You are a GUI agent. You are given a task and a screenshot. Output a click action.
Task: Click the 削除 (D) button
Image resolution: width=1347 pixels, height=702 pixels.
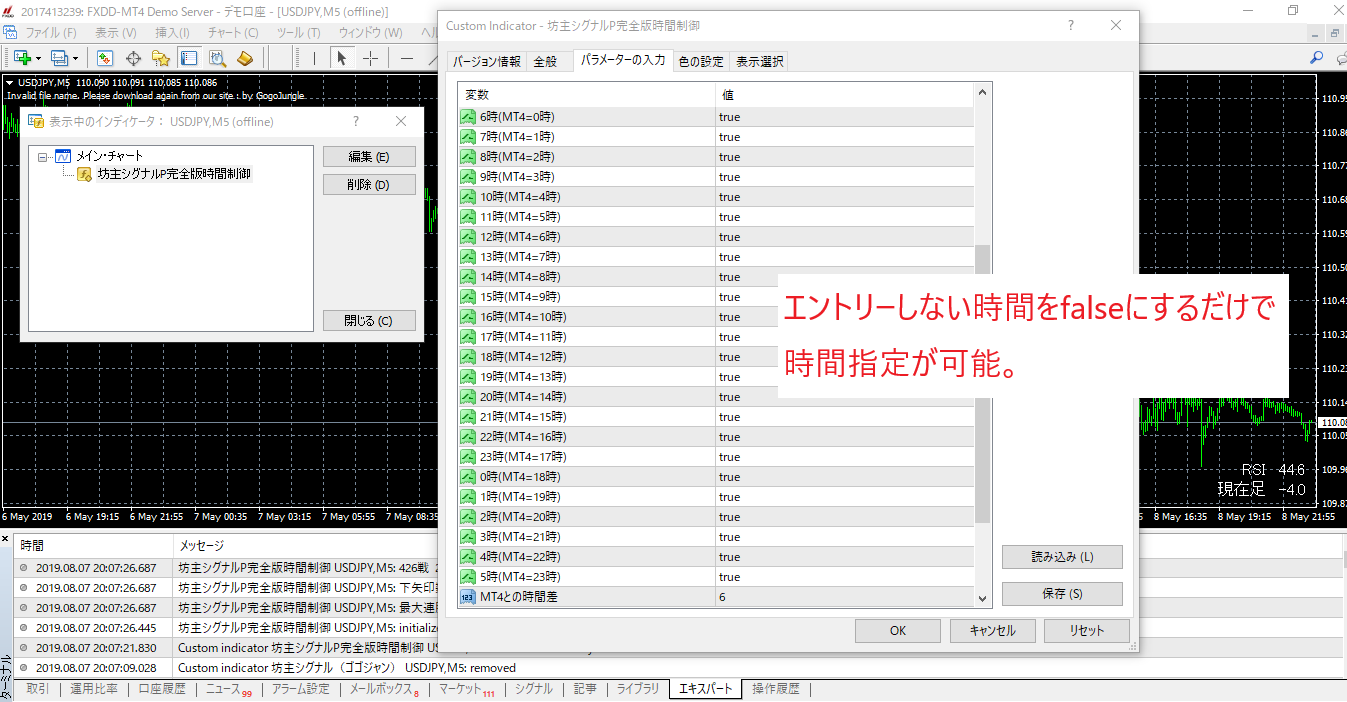click(x=369, y=185)
